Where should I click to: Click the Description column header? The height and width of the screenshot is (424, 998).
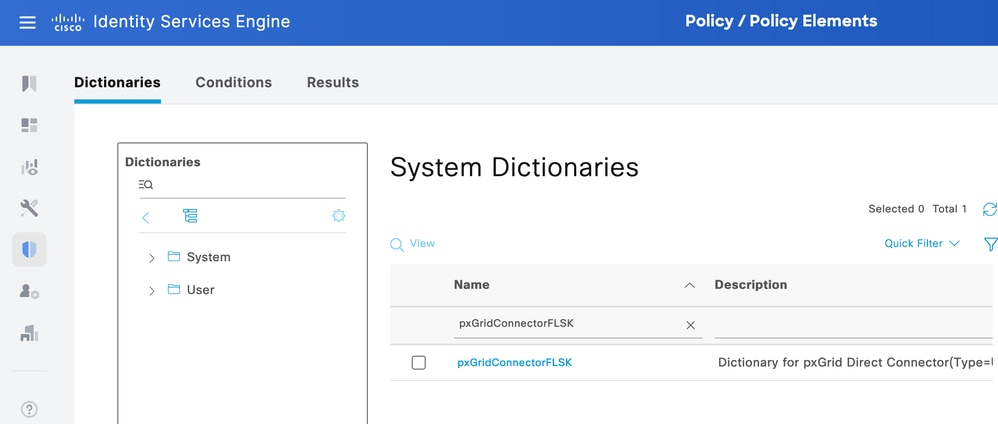coord(751,285)
